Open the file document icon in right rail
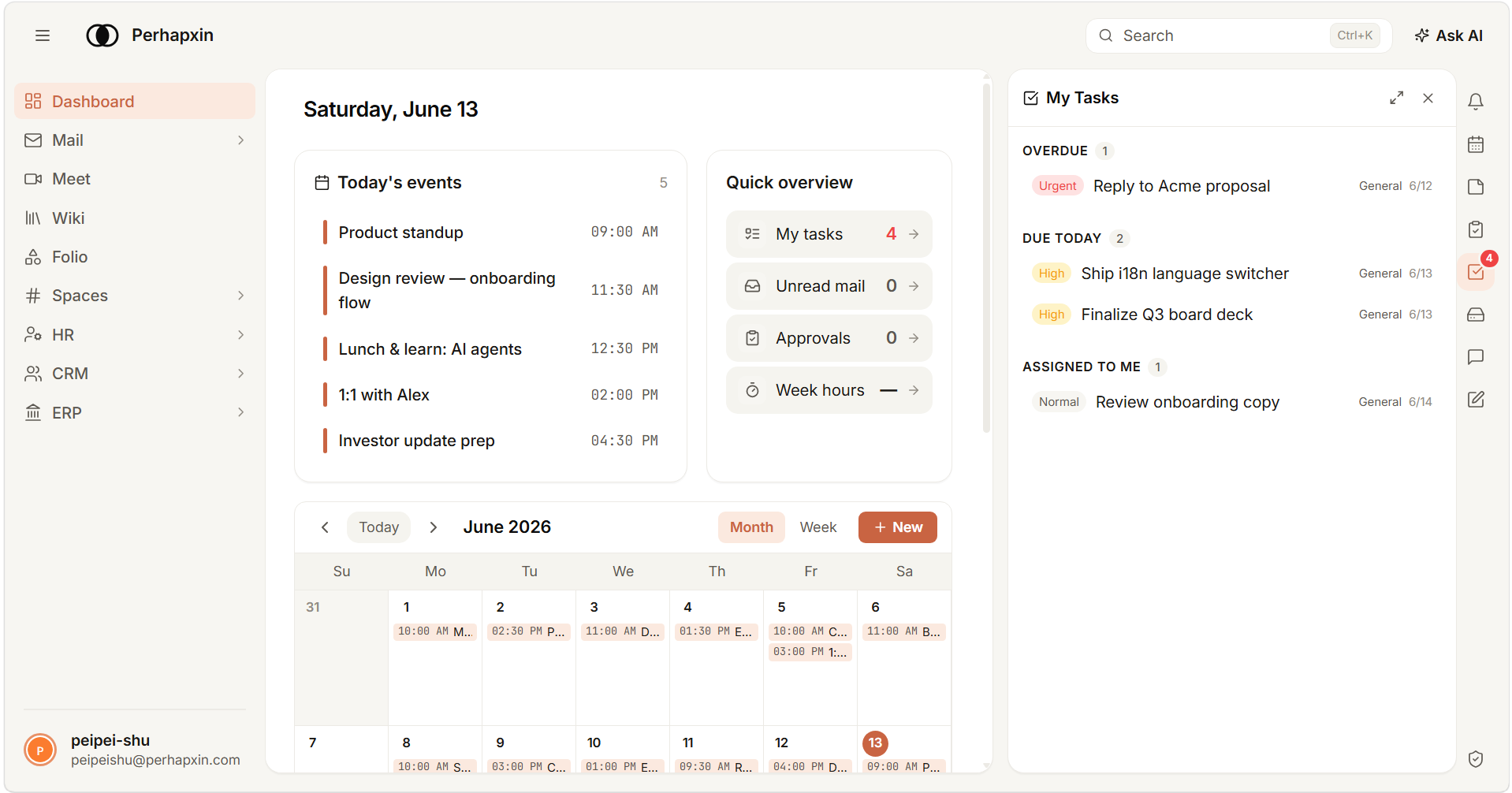This screenshot has height=793, width=1512. coord(1476,187)
